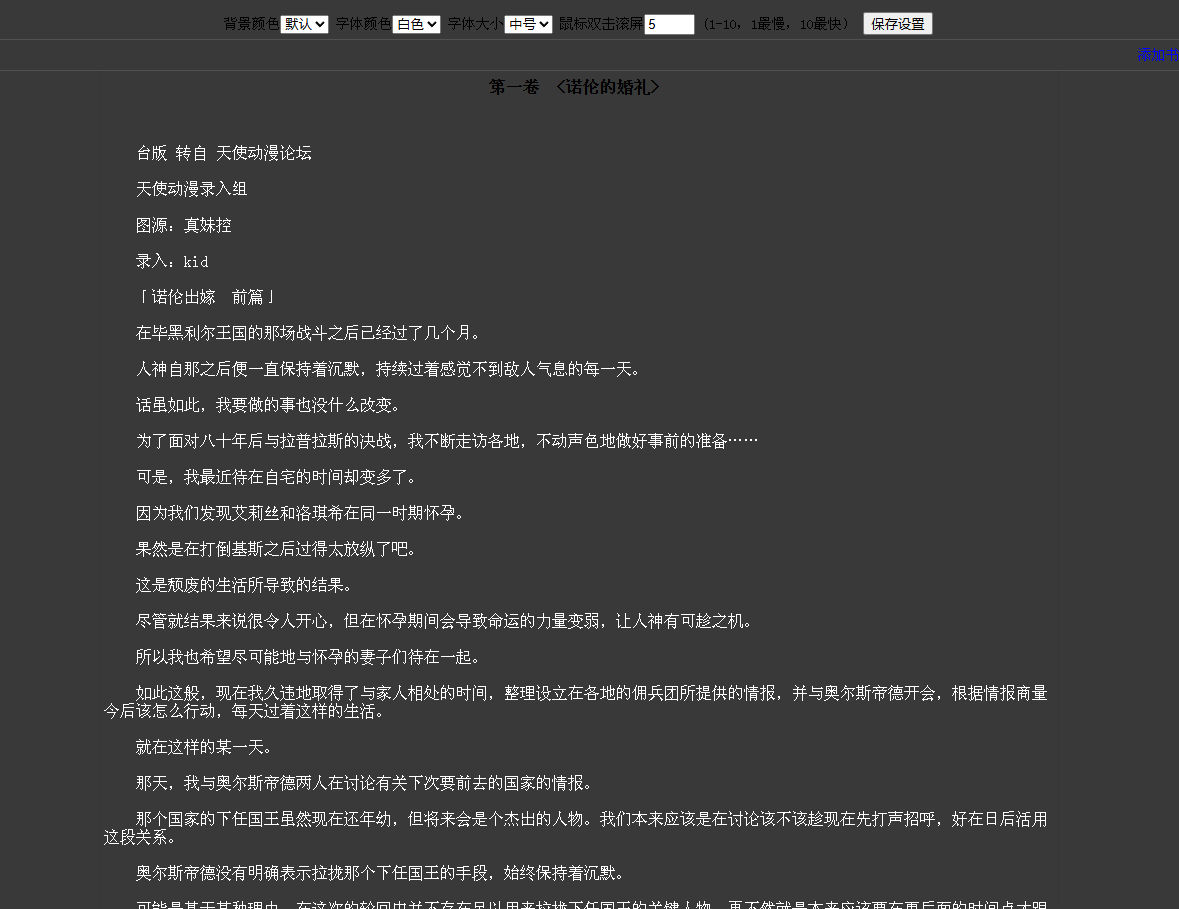Click the paragraph beginning 在毕黑利尔王国
1179x909 pixels.
click(310, 333)
